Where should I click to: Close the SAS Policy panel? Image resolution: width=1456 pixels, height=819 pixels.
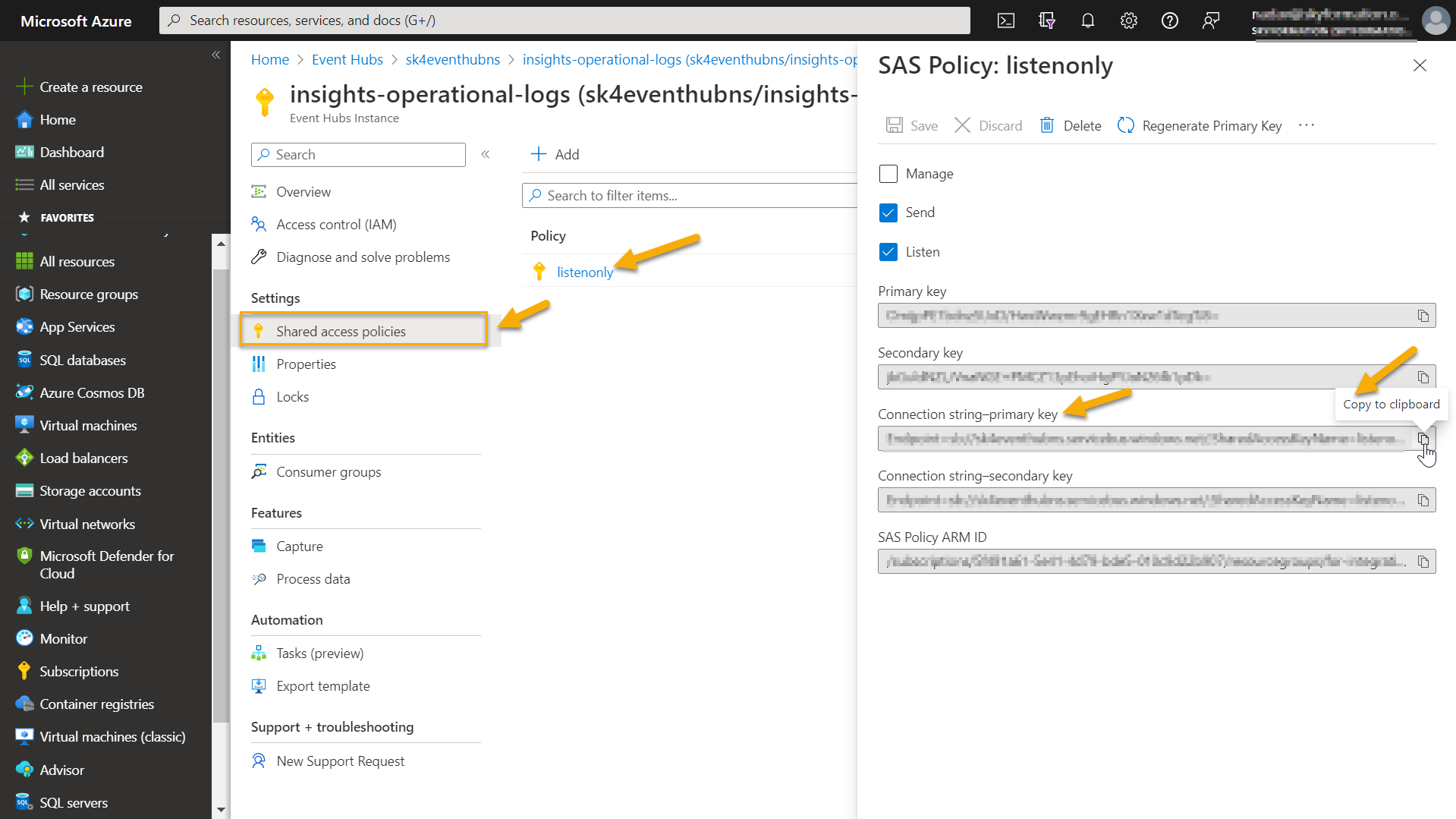(1420, 66)
